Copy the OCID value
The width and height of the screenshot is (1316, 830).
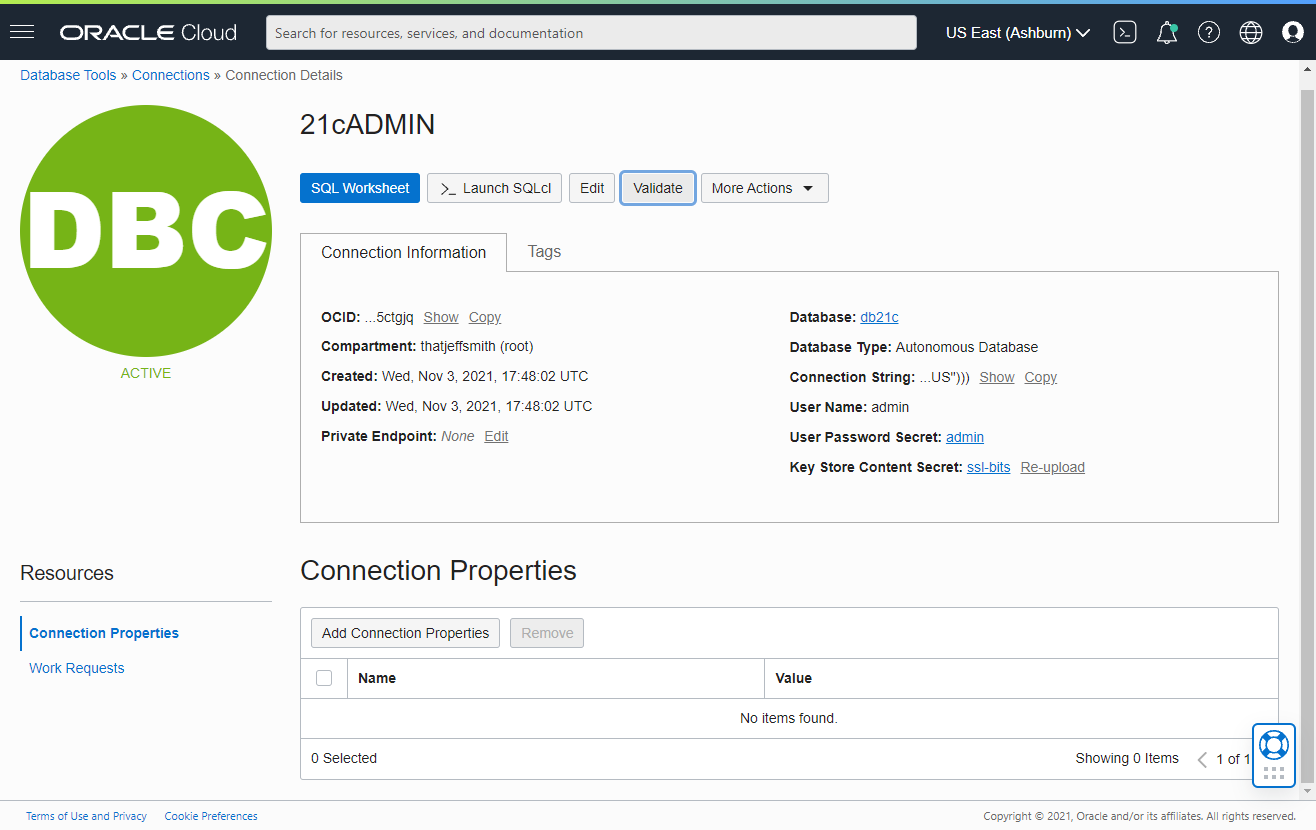pos(485,317)
